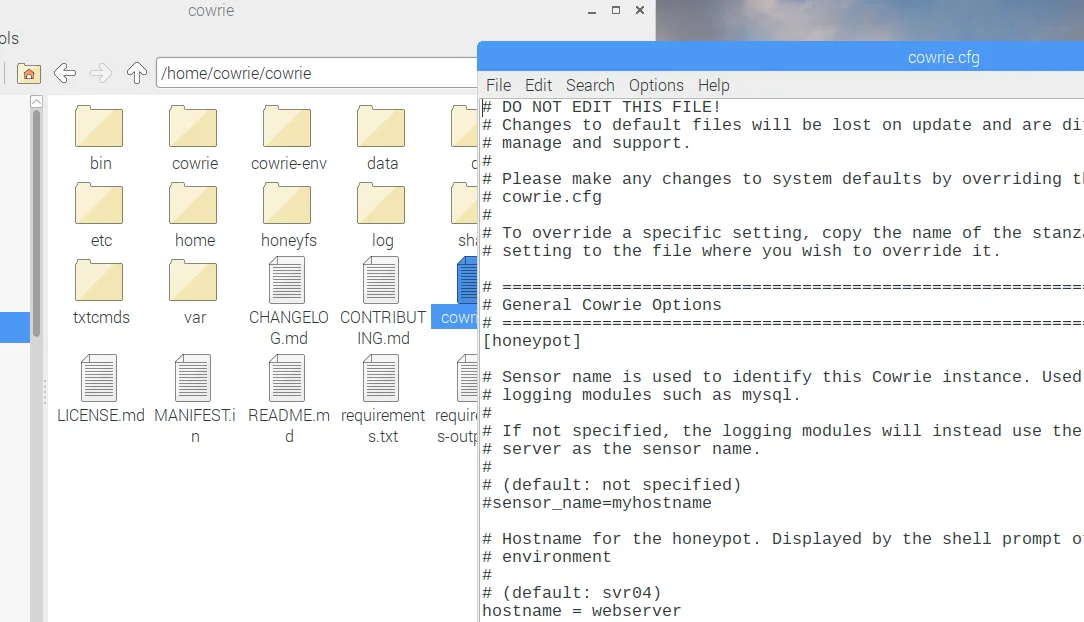Click the line '#sensor_name=myhostname'
The image size is (1084, 622).
click(x=597, y=502)
